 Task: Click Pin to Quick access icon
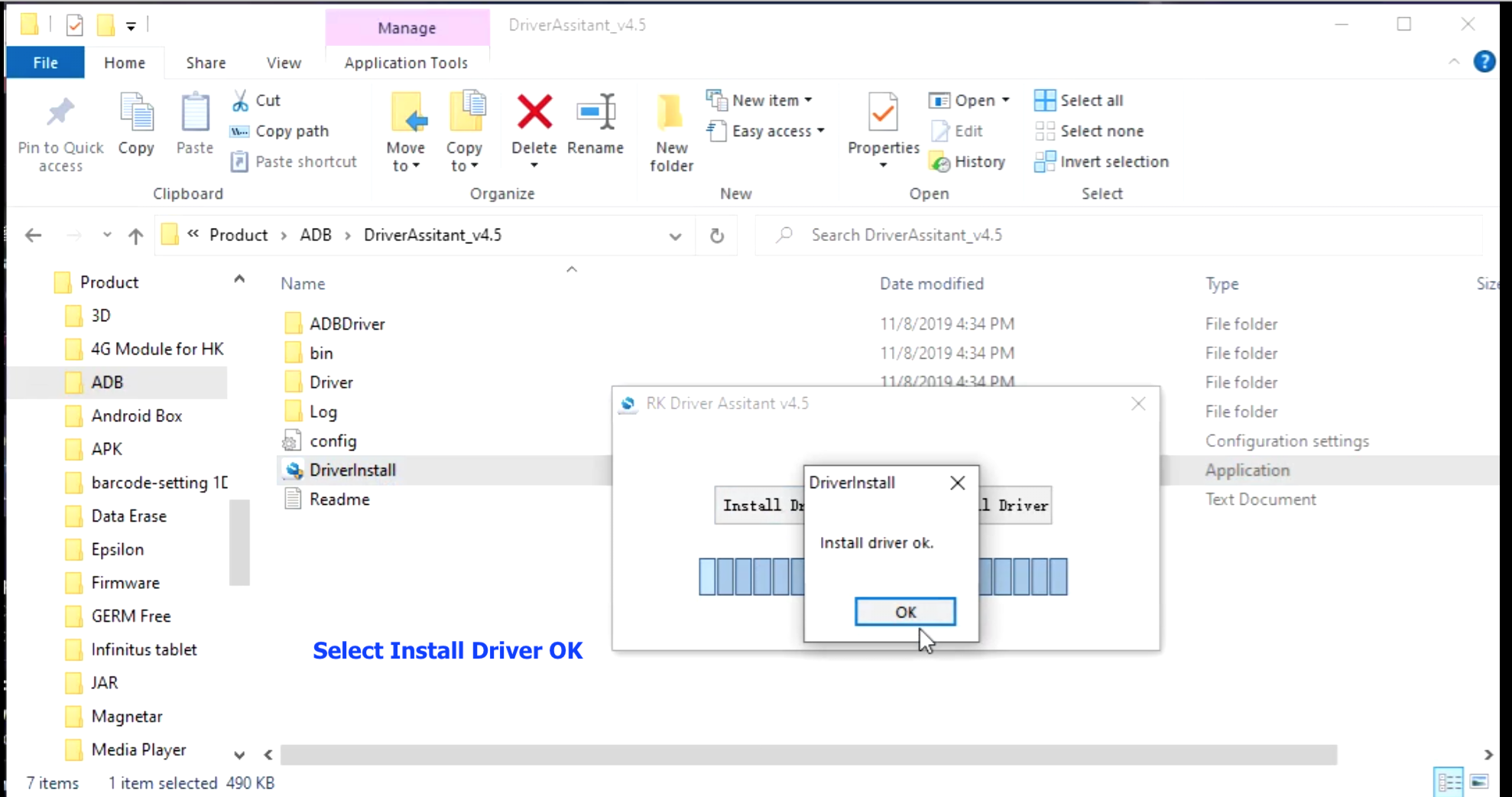pos(60,113)
